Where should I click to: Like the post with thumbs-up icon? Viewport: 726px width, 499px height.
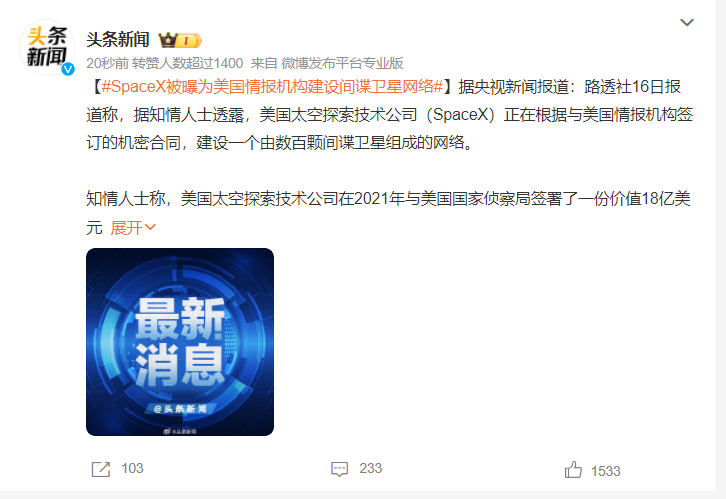click(x=573, y=470)
